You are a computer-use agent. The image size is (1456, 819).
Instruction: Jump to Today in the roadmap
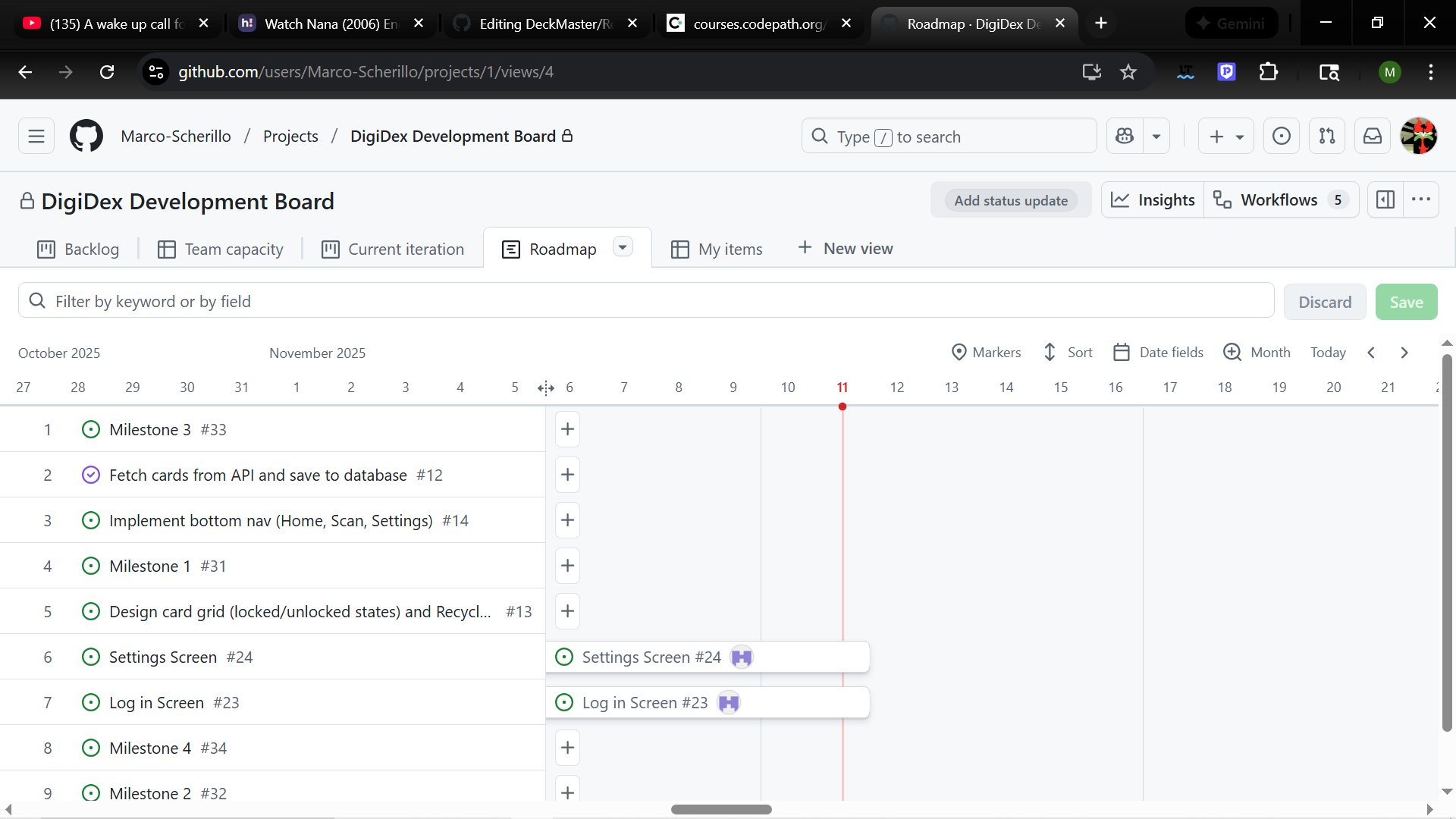[x=1328, y=353]
